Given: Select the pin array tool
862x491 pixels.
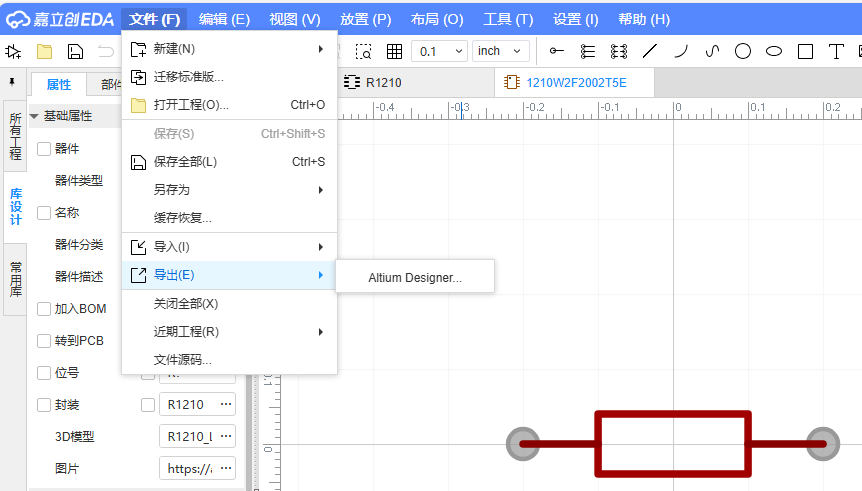Looking at the screenshot, I should [x=588, y=52].
